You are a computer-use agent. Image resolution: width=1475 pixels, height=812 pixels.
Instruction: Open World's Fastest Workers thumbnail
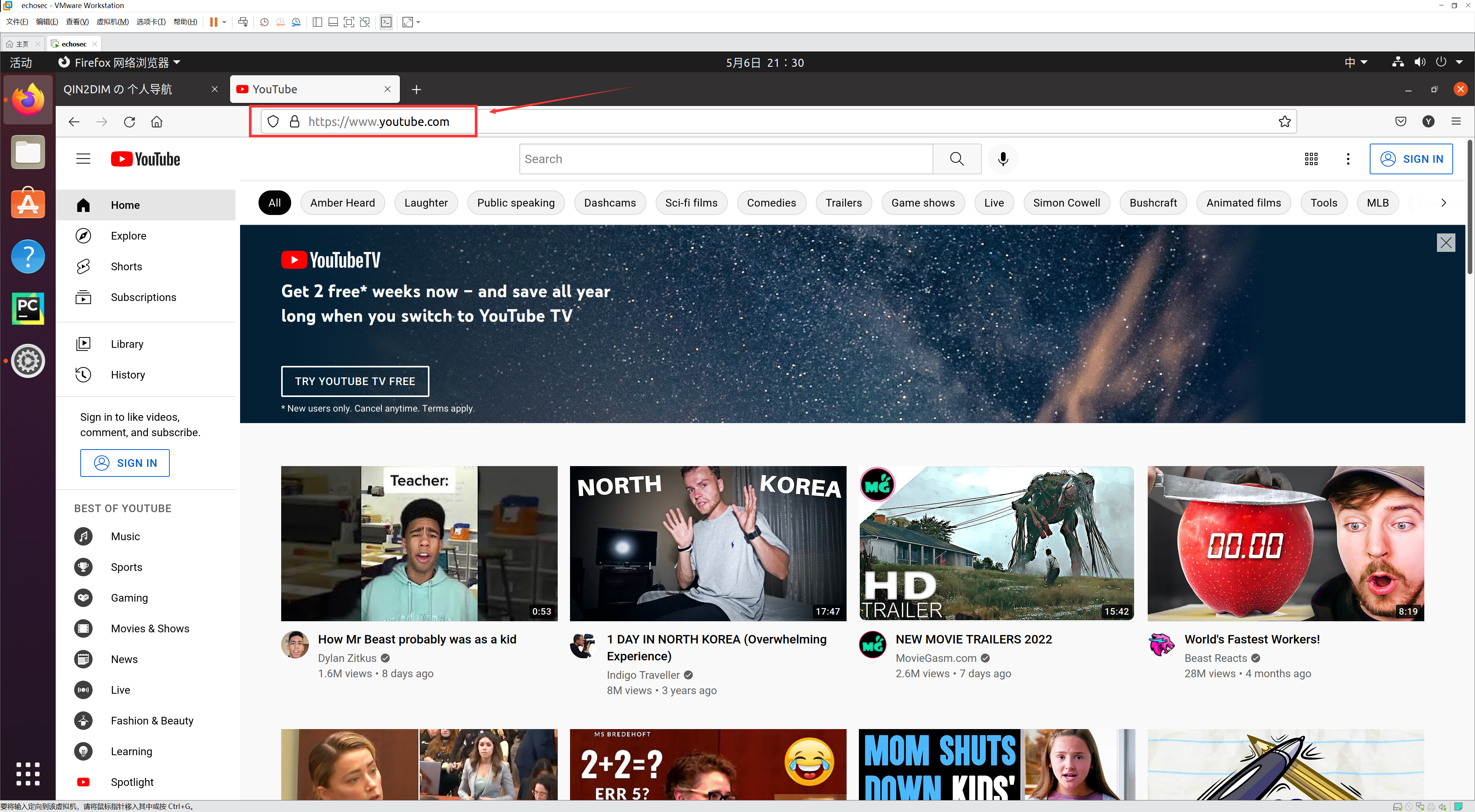(x=1286, y=543)
